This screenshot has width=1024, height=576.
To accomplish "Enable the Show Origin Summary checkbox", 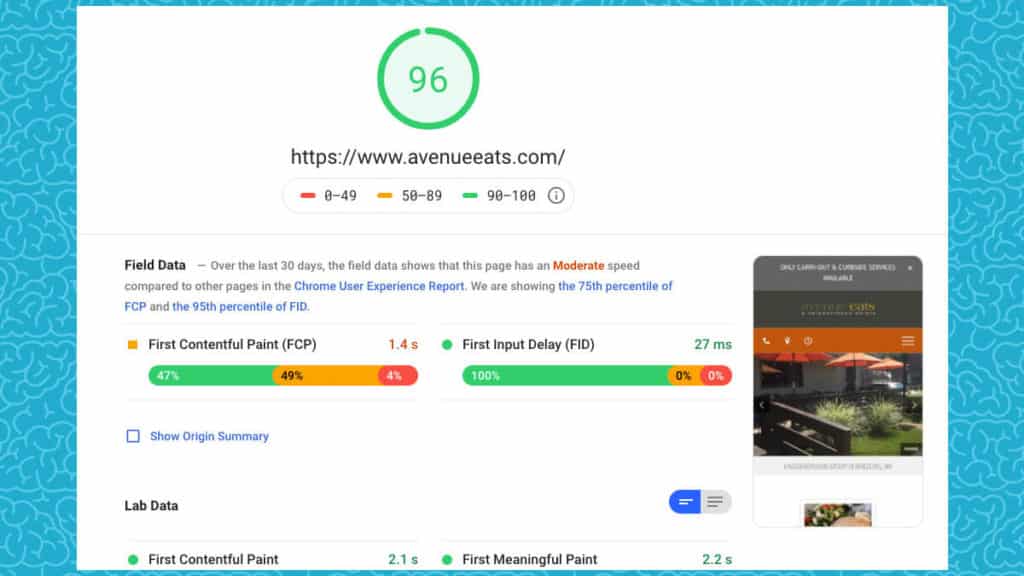I will 133,436.
